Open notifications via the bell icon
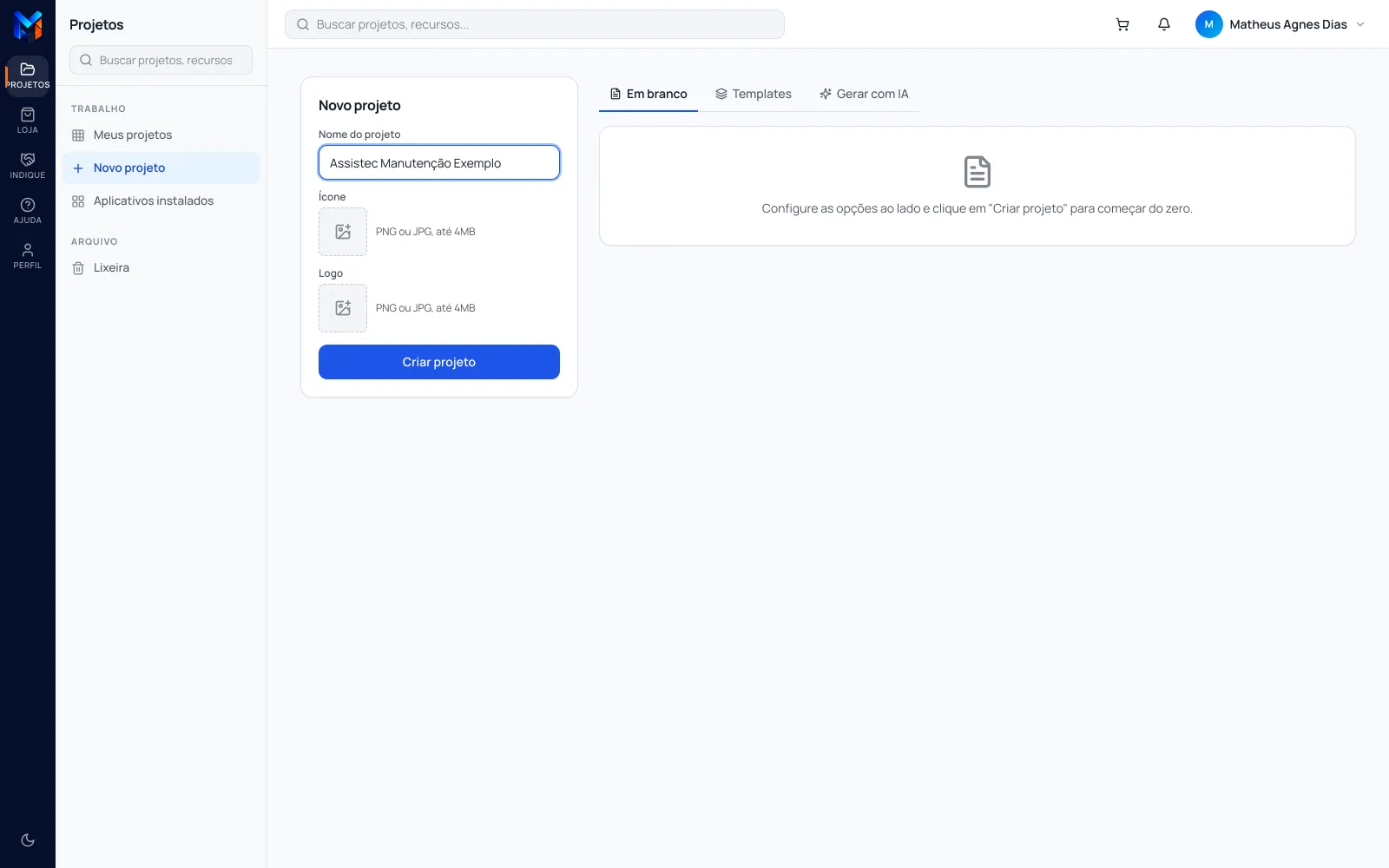Image resolution: width=1389 pixels, height=868 pixels. [x=1164, y=24]
